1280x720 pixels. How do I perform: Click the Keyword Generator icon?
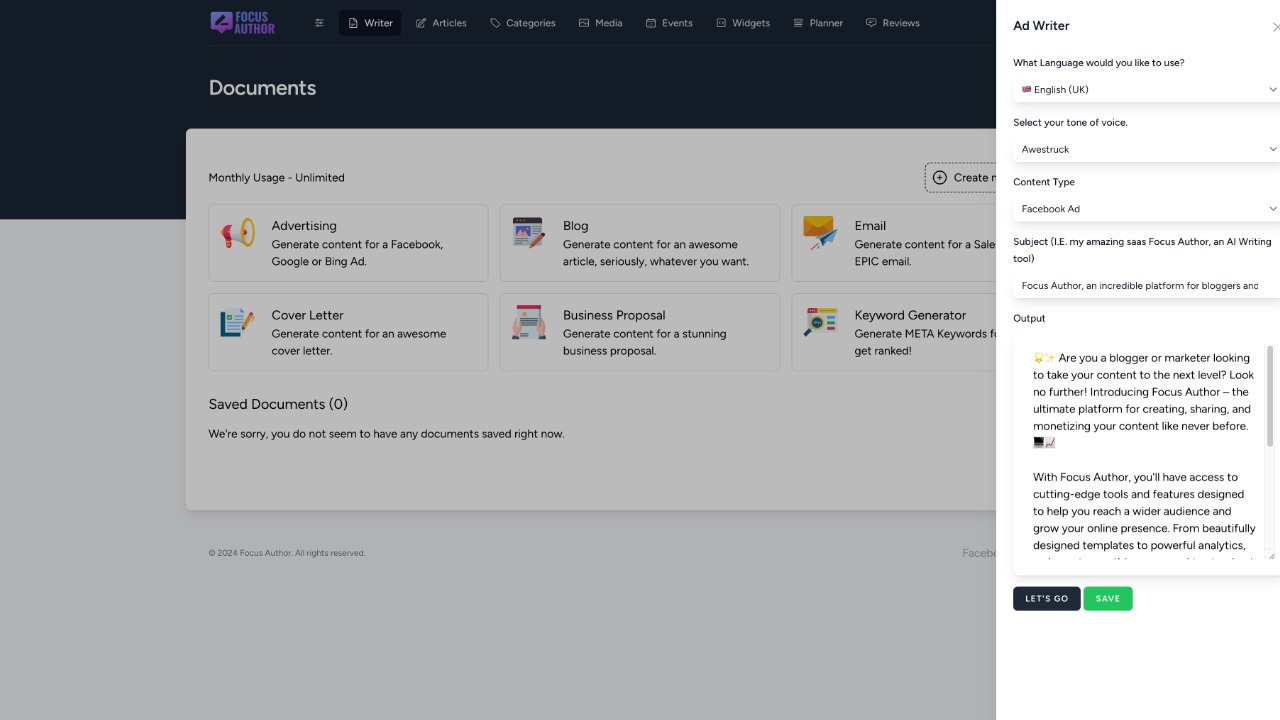(x=820, y=322)
